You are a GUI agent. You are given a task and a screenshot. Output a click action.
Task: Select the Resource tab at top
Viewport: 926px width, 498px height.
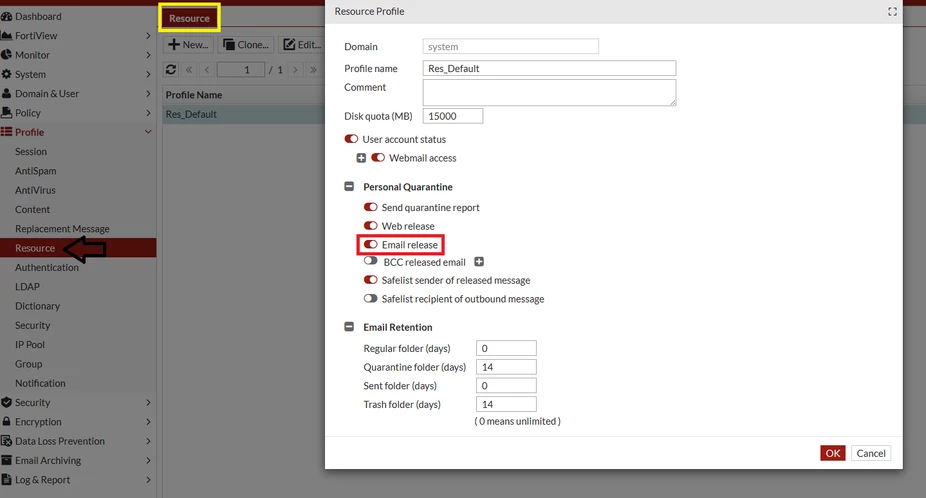[190, 18]
